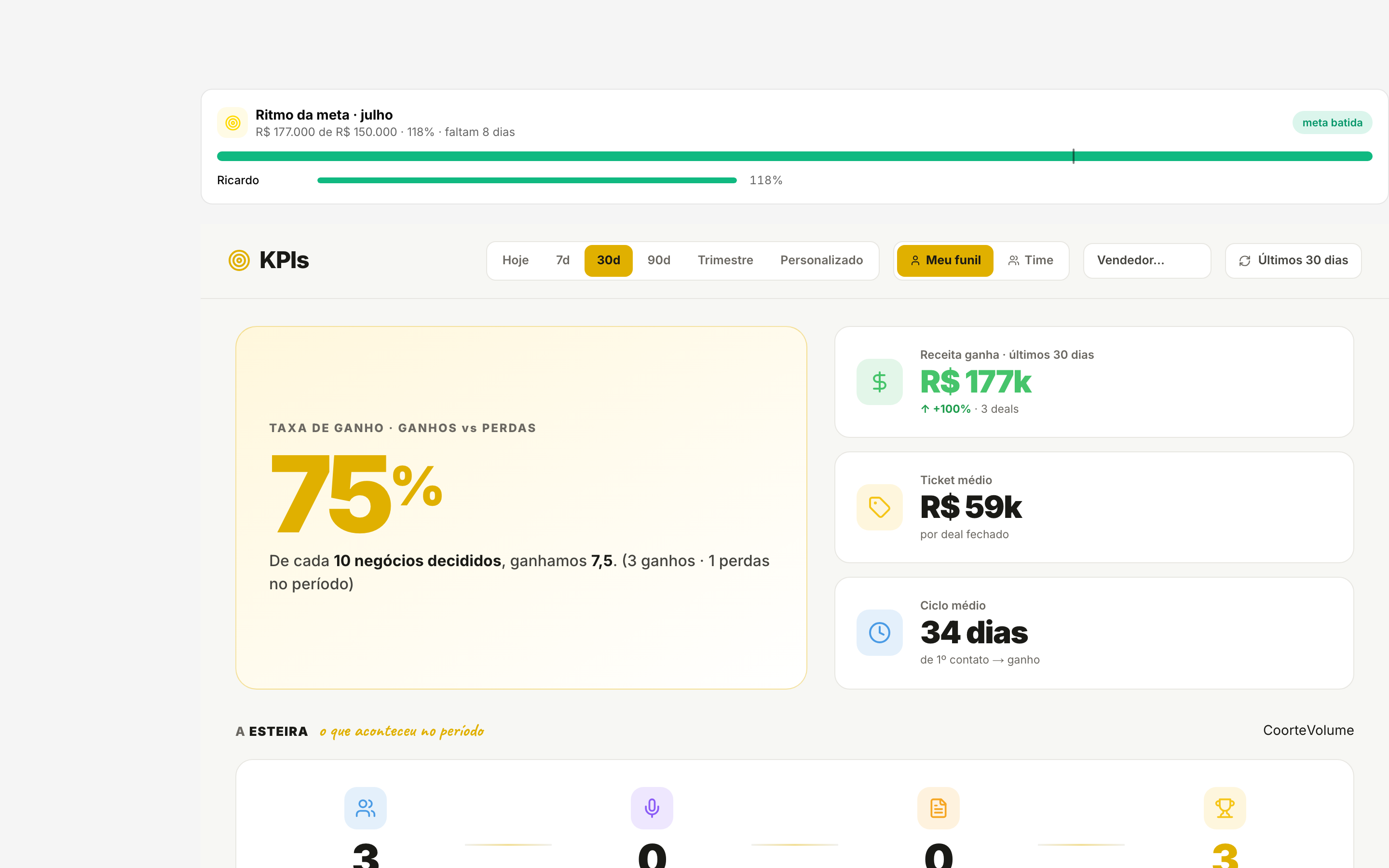Click the yellow trophy icon in the esteira
The image size is (1389, 868).
tap(1225, 808)
